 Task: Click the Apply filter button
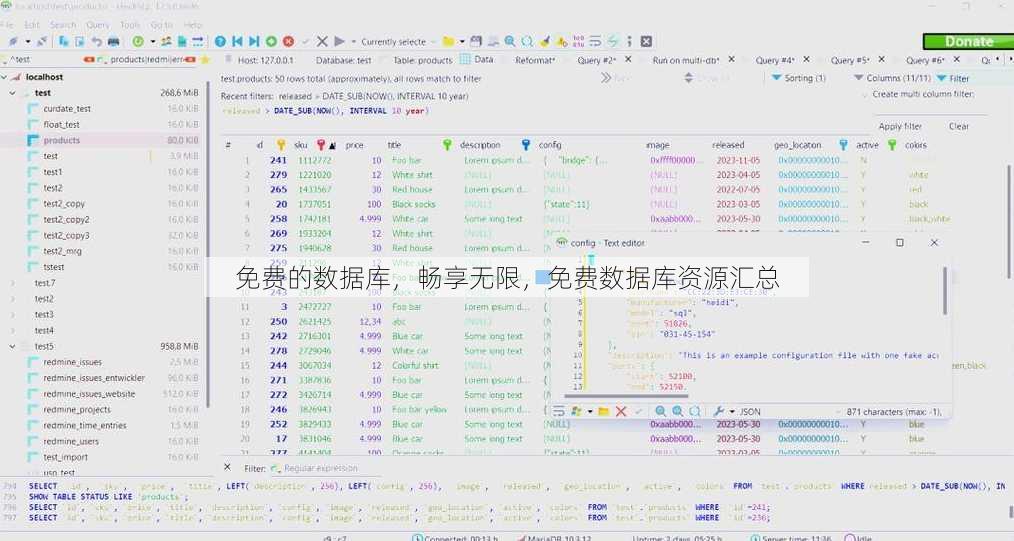[900, 126]
